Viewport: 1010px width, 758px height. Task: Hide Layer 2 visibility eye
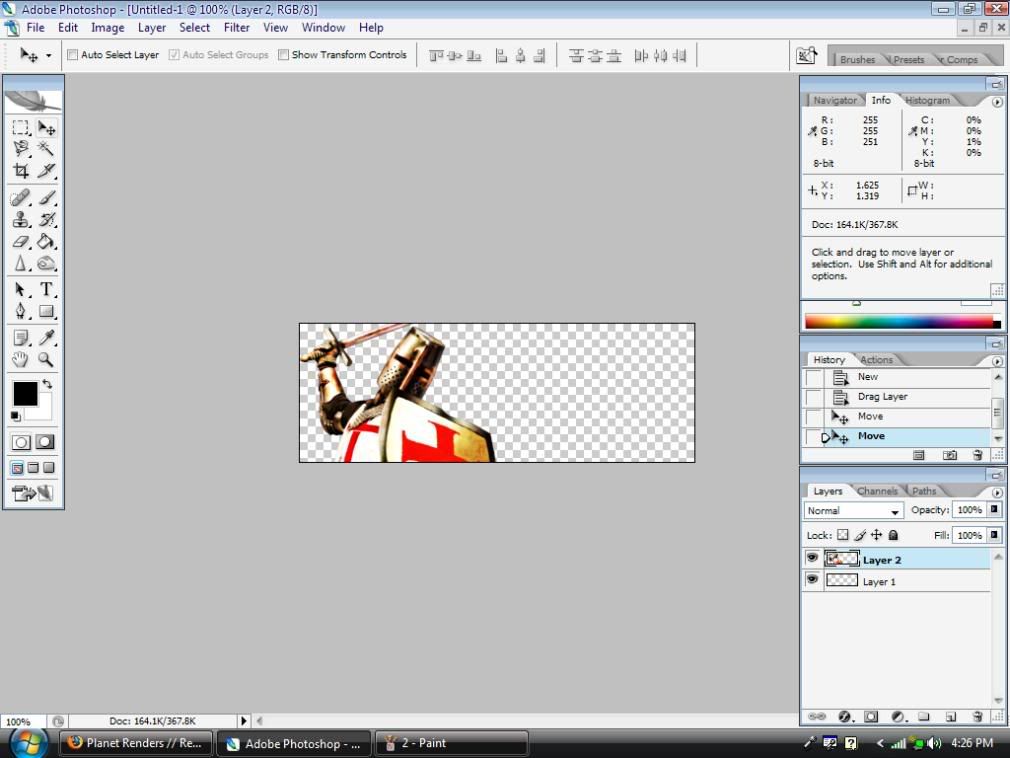point(812,558)
